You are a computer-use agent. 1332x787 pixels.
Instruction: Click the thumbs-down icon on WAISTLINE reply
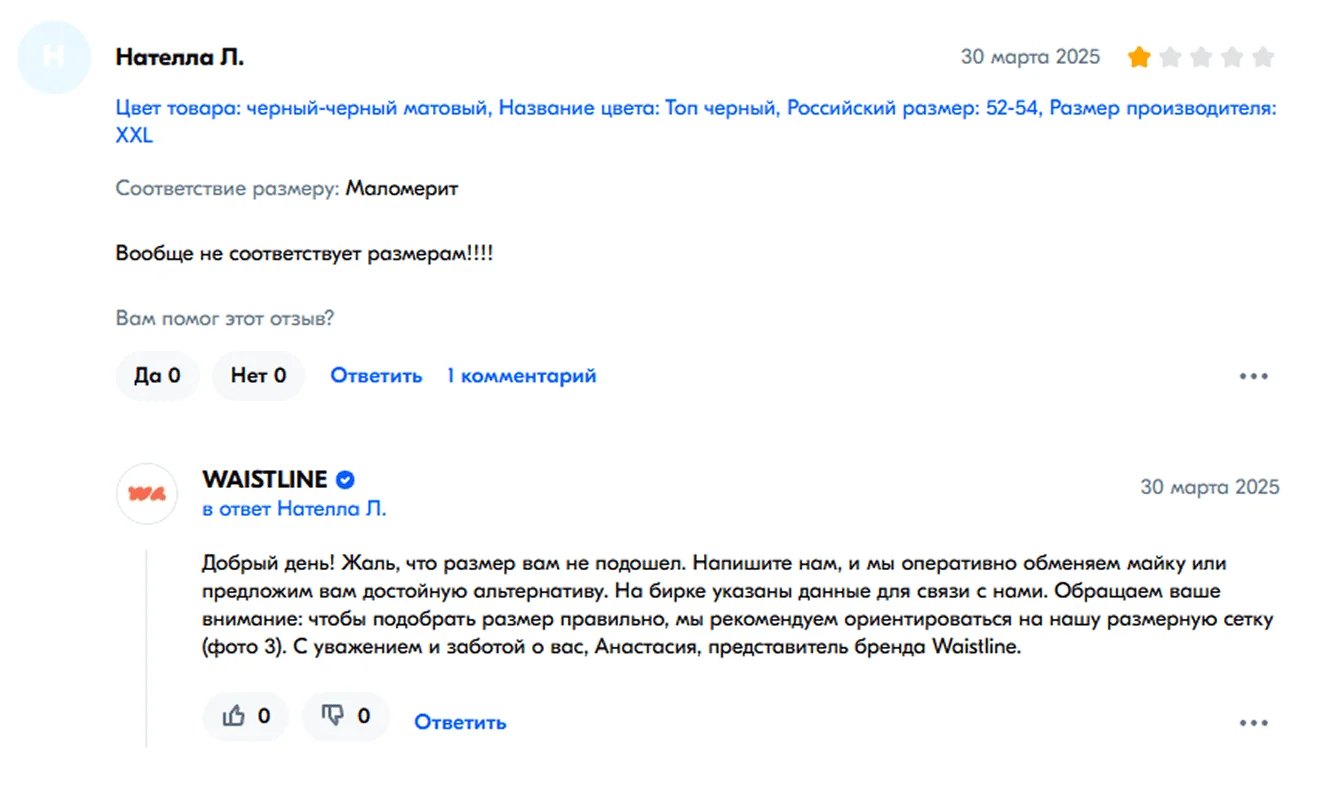(333, 716)
